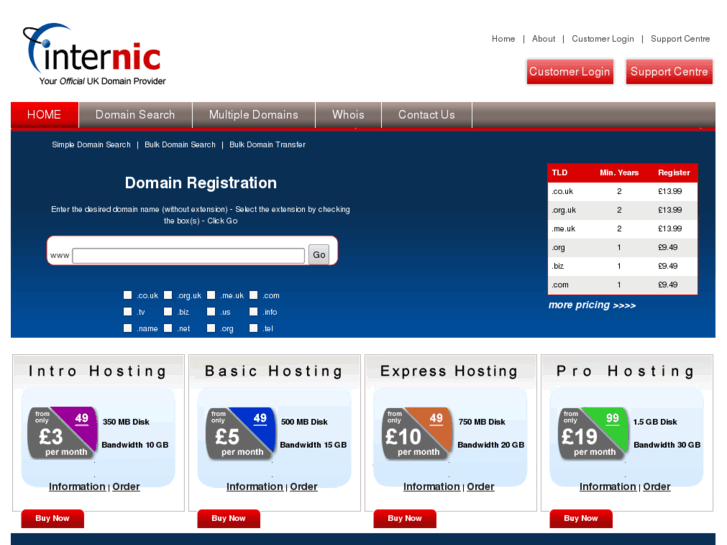This screenshot has height=545, width=727.
Task: Click the Domain Registration heading
Action: click(201, 183)
